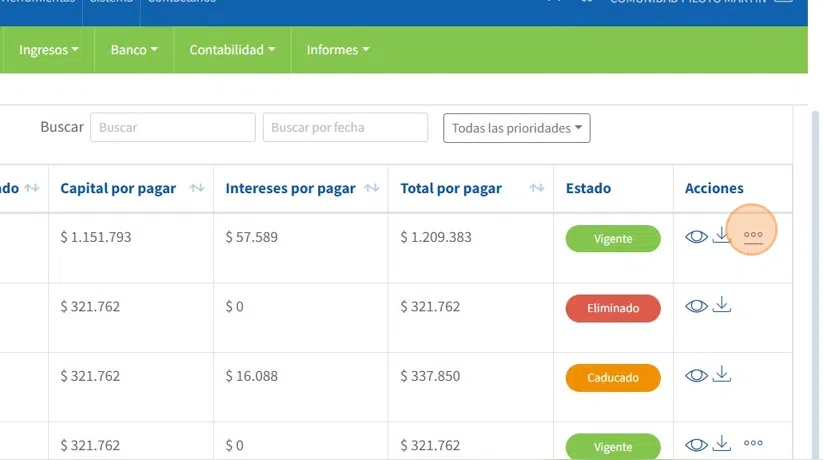
Task: Download the bottom Vigente row document
Action: pos(722,443)
